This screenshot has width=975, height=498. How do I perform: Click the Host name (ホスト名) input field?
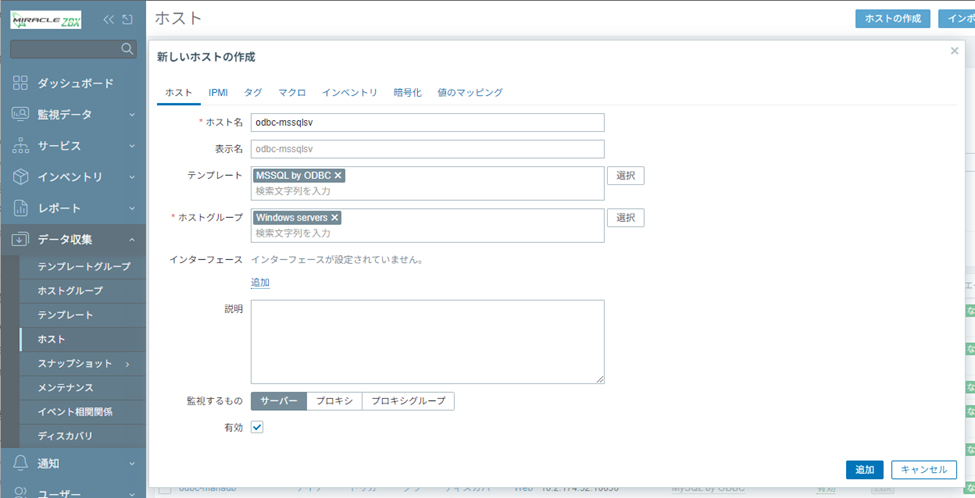point(427,123)
